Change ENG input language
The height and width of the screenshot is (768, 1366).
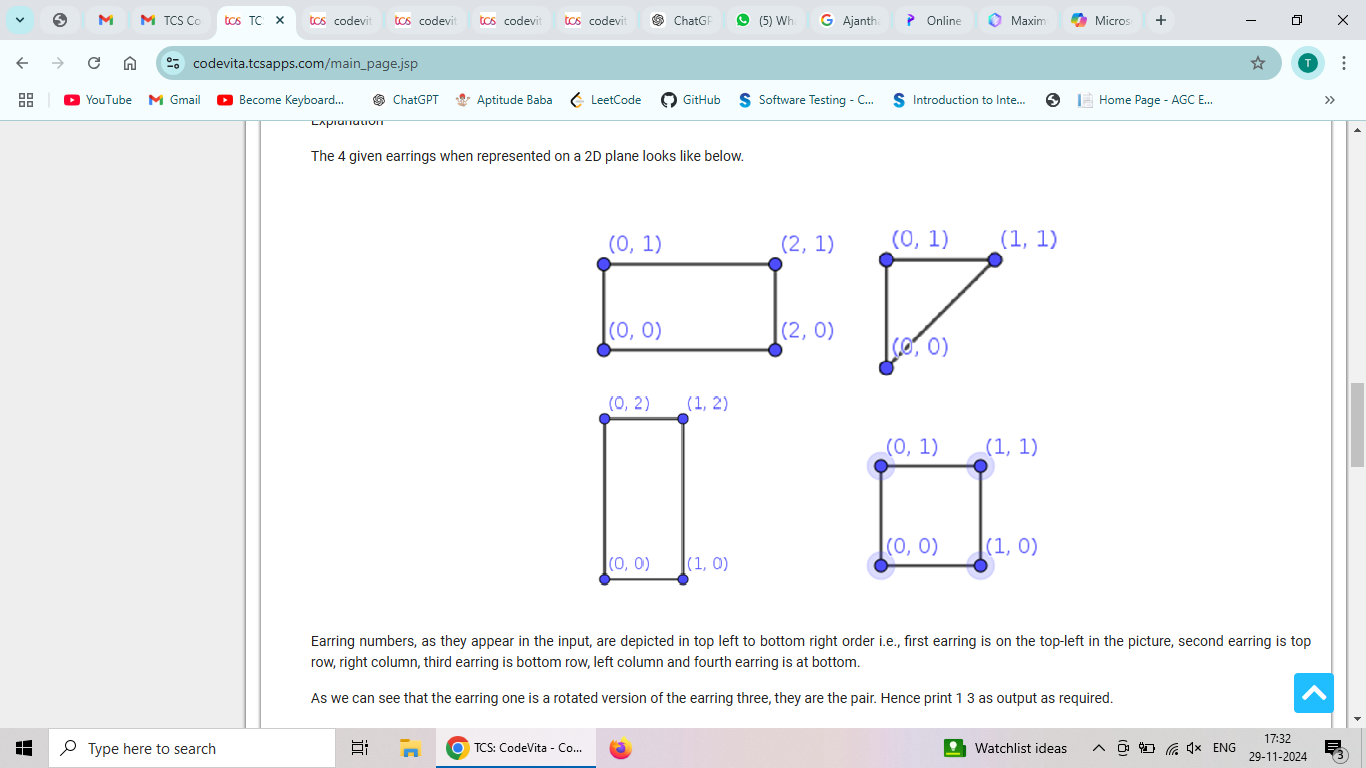[1224, 748]
